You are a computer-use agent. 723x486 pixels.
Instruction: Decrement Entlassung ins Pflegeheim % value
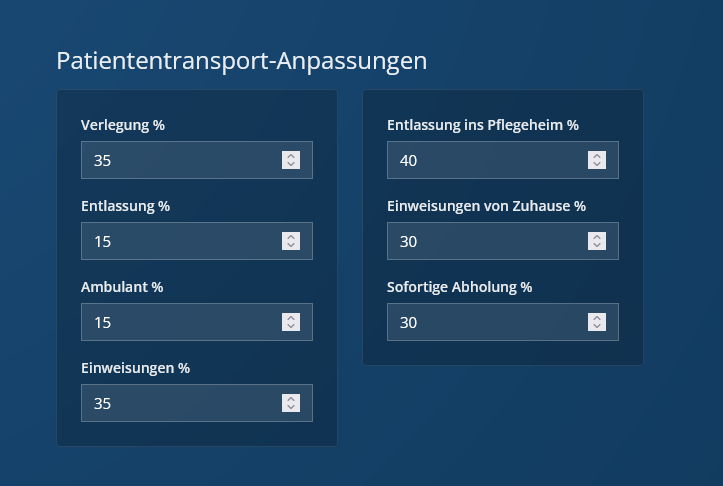coord(597,165)
